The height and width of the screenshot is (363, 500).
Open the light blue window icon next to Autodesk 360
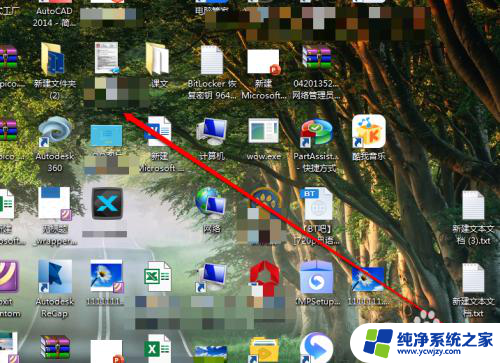(106, 135)
